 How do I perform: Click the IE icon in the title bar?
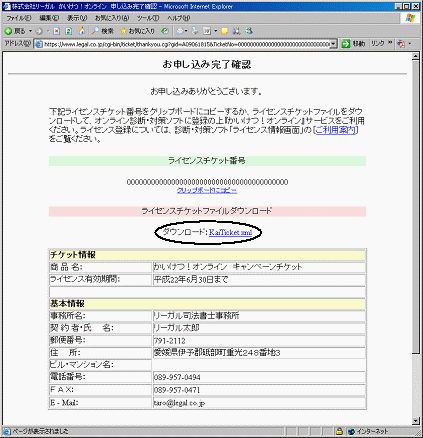coord(6,6)
